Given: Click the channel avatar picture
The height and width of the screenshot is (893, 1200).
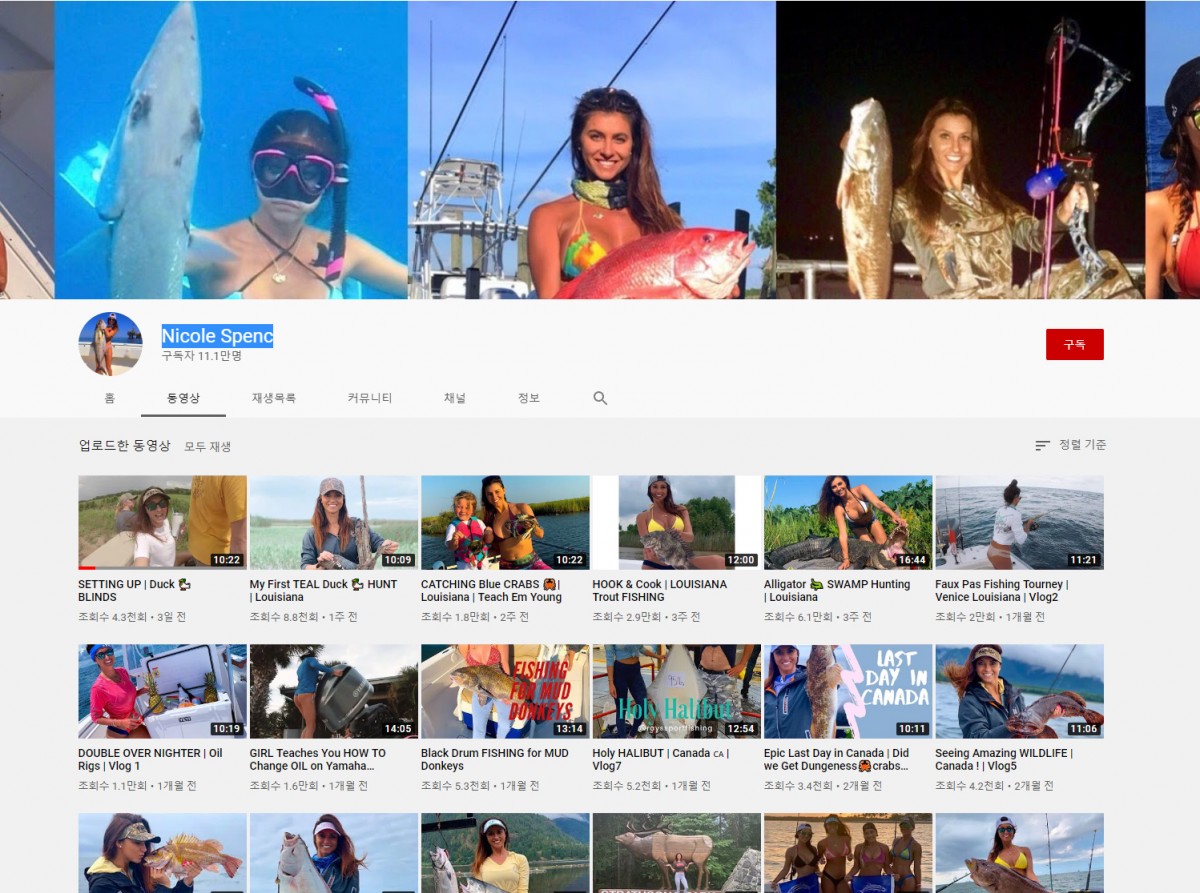Looking at the screenshot, I should click(110, 344).
